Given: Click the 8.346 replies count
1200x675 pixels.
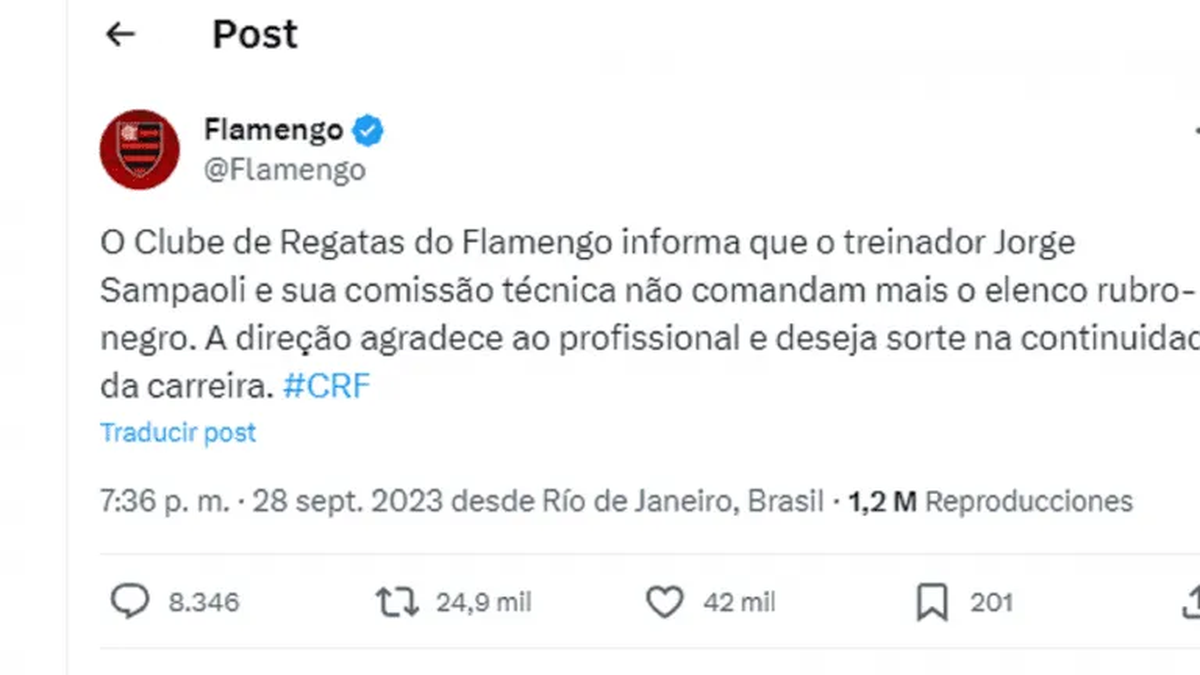Looking at the screenshot, I should 203,603.
